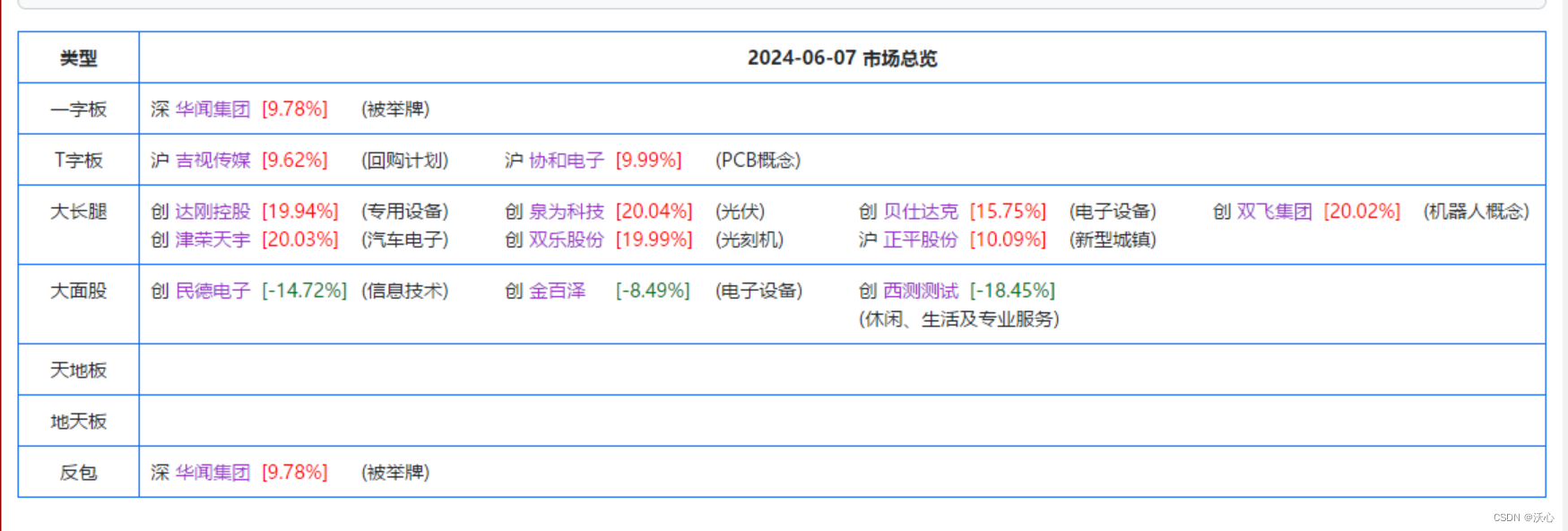This screenshot has width=1568, height=531.
Task: Click the (信息技术) tag
Action: coord(405,292)
